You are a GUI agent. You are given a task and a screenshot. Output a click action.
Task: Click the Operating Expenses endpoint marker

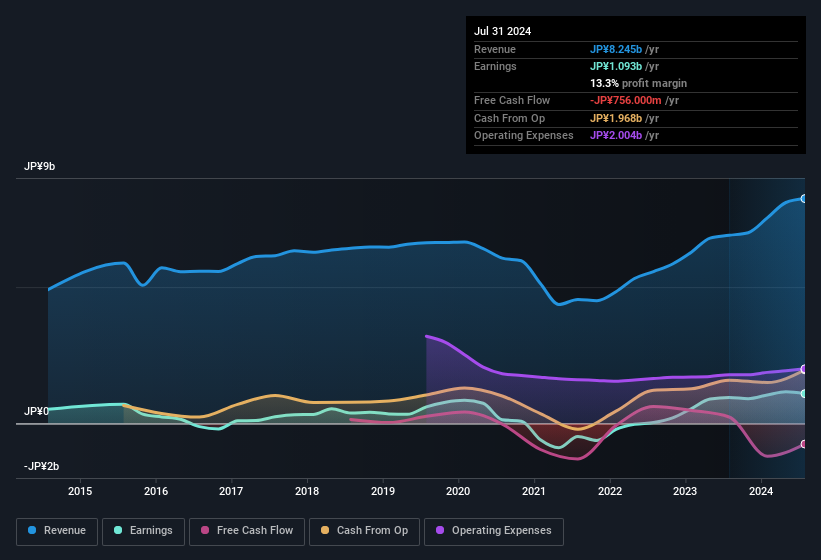pyautogui.click(x=804, y=369)
